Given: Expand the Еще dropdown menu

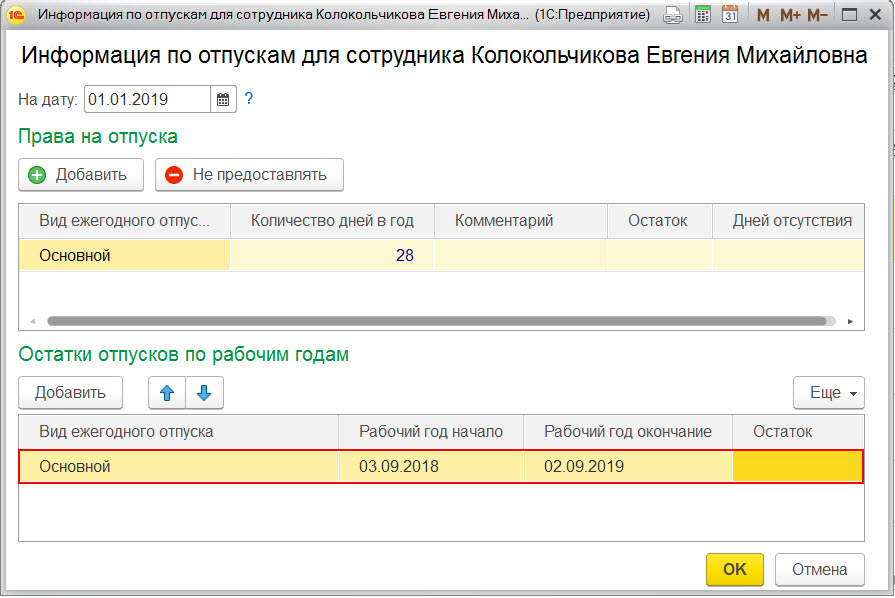Looking at the screenshot, I should tap(829, 393).
